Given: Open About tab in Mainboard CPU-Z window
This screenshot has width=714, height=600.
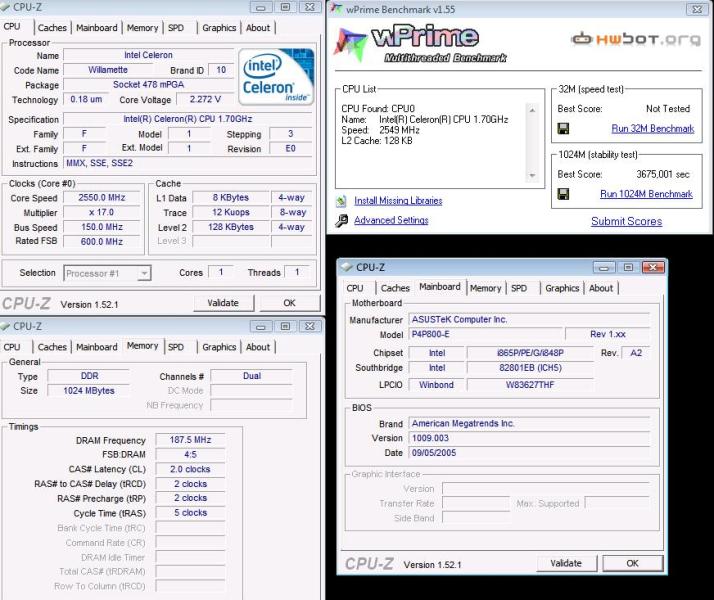Looking at the screenshot, I should click(601, 288).
